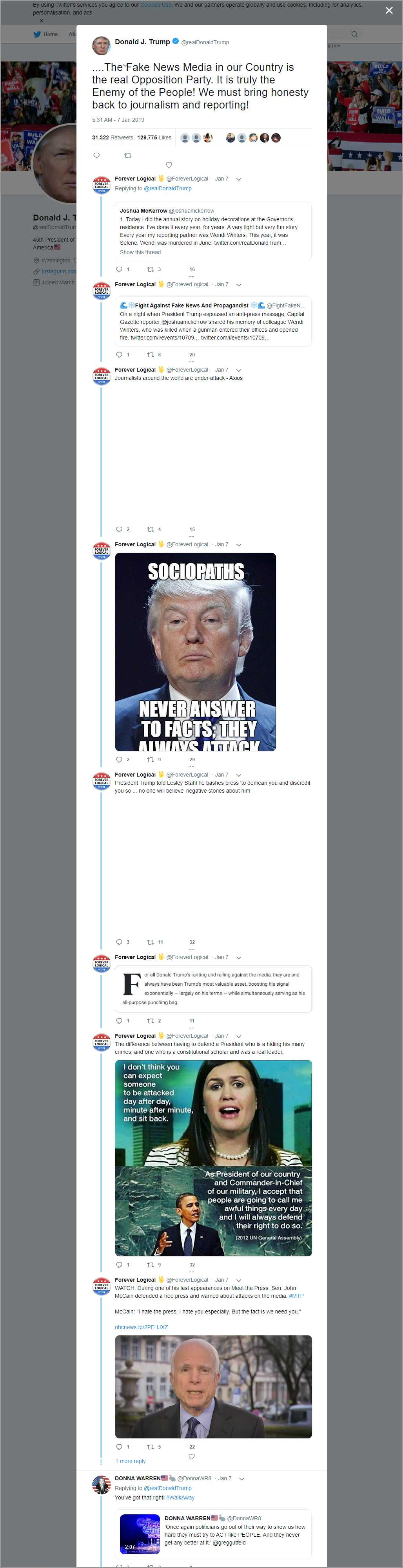
Task: Open options chevron on DONNA WARREN's reply
Action: (x=241, y=1479)
